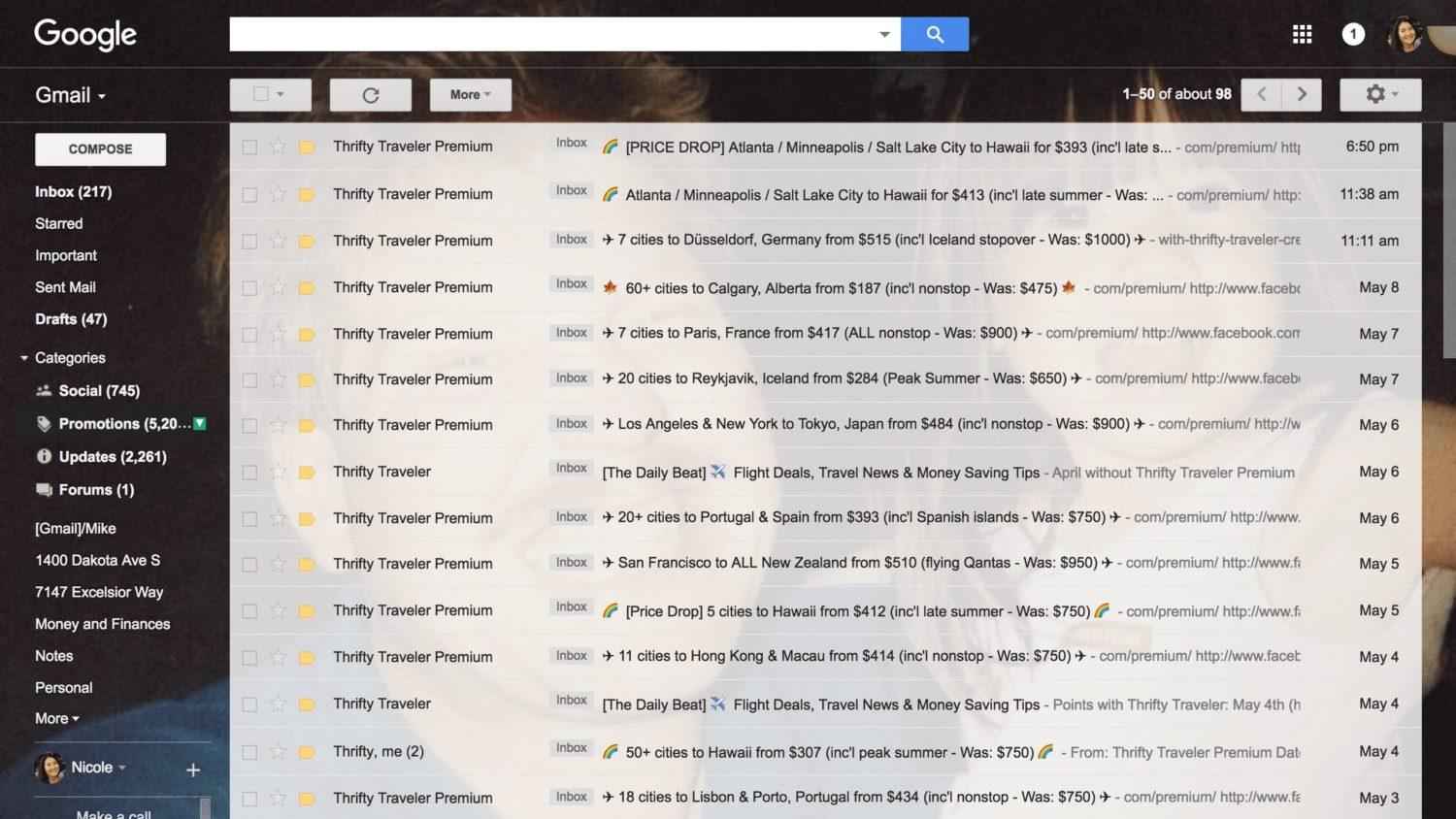Open the Google apps grid
This screenshot has height=819, width=1456.
pyautogui.click(x=1302, y=35)
